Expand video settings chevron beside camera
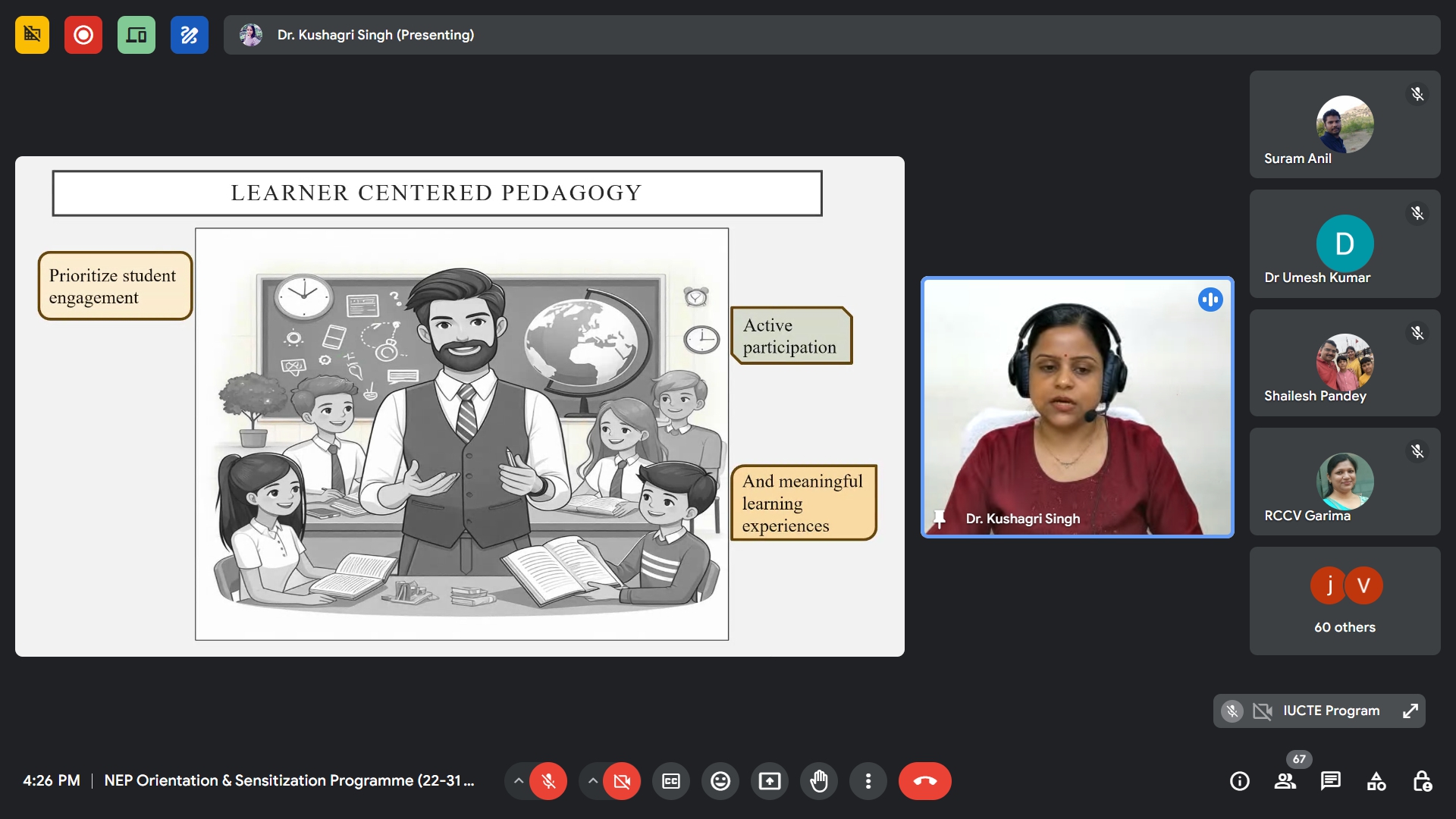 593,781
